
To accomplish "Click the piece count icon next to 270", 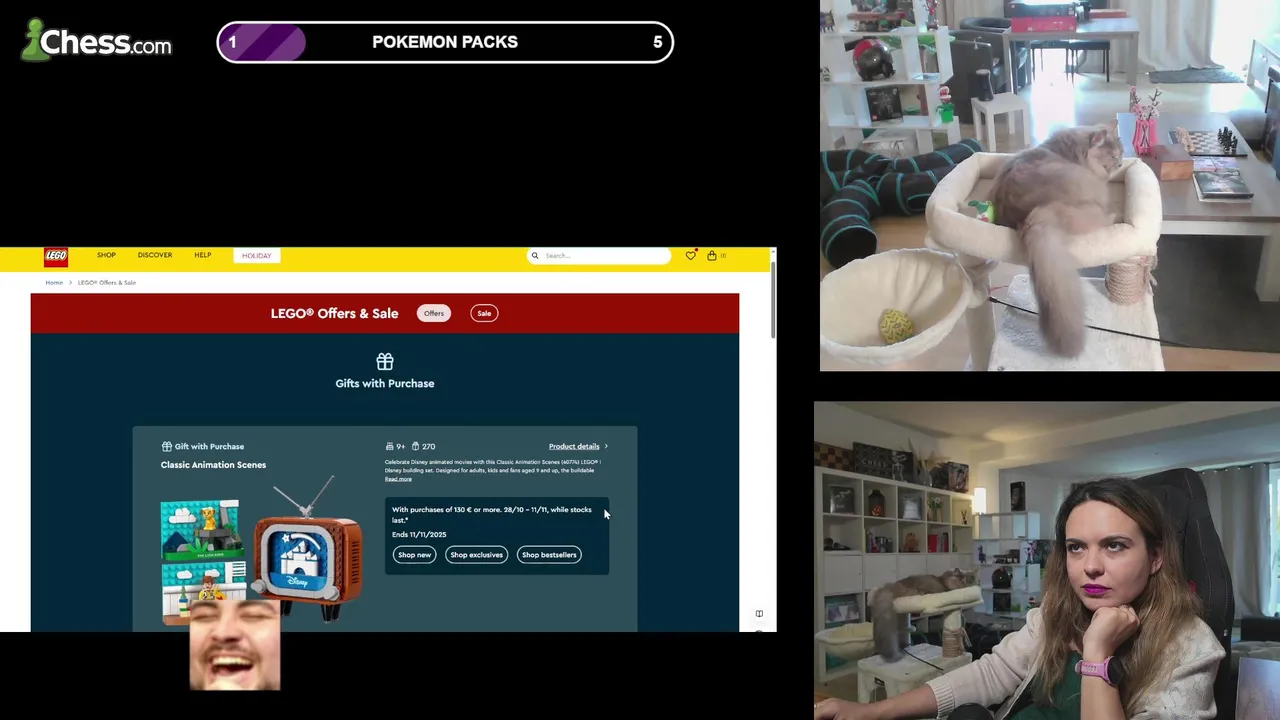I will pos(415,446).
